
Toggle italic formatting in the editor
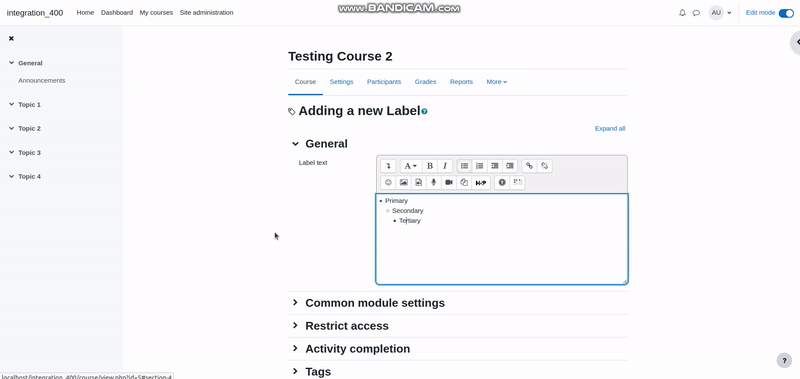[x=444, y=166]
